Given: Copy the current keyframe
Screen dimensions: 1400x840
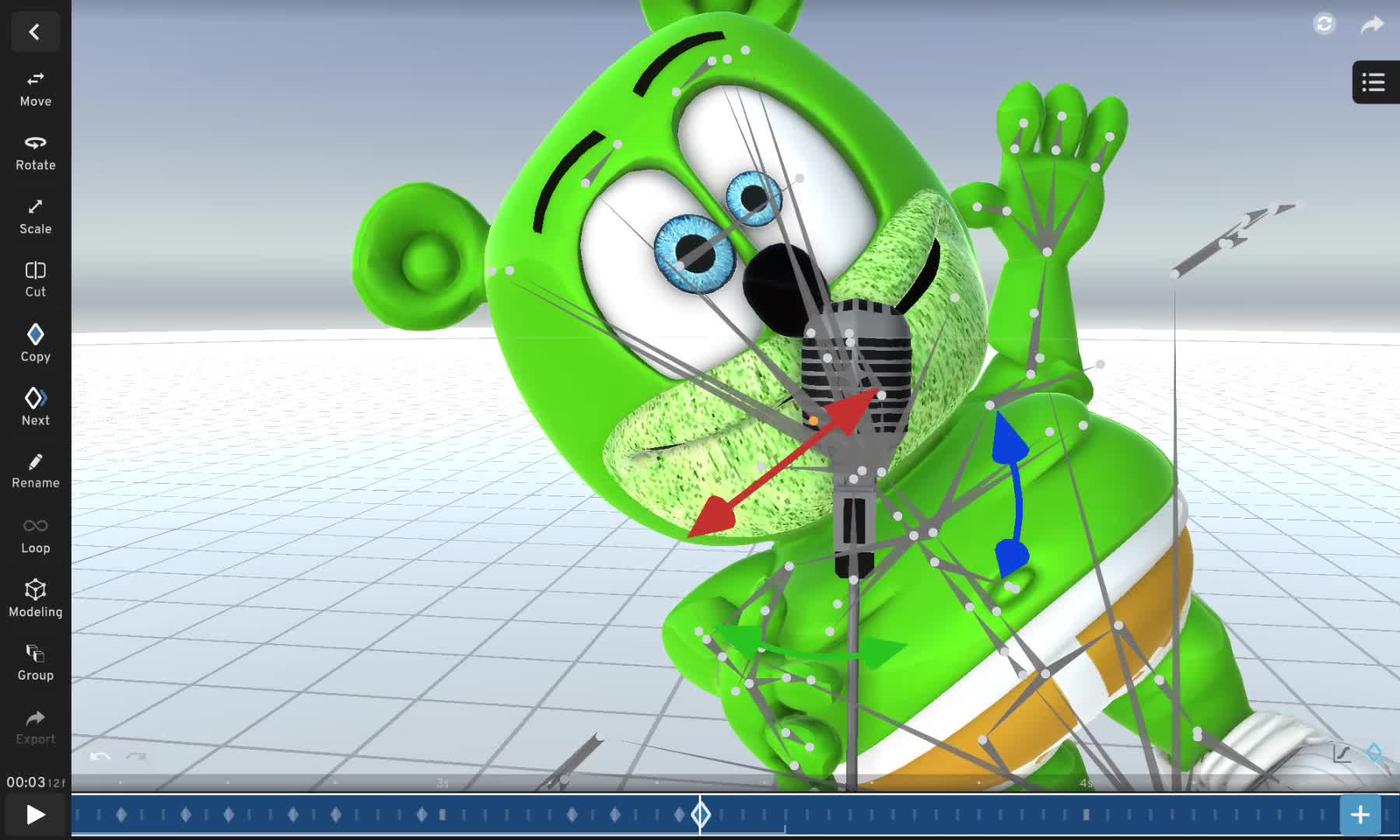Looking at the screenshot, I should point(35,343).
